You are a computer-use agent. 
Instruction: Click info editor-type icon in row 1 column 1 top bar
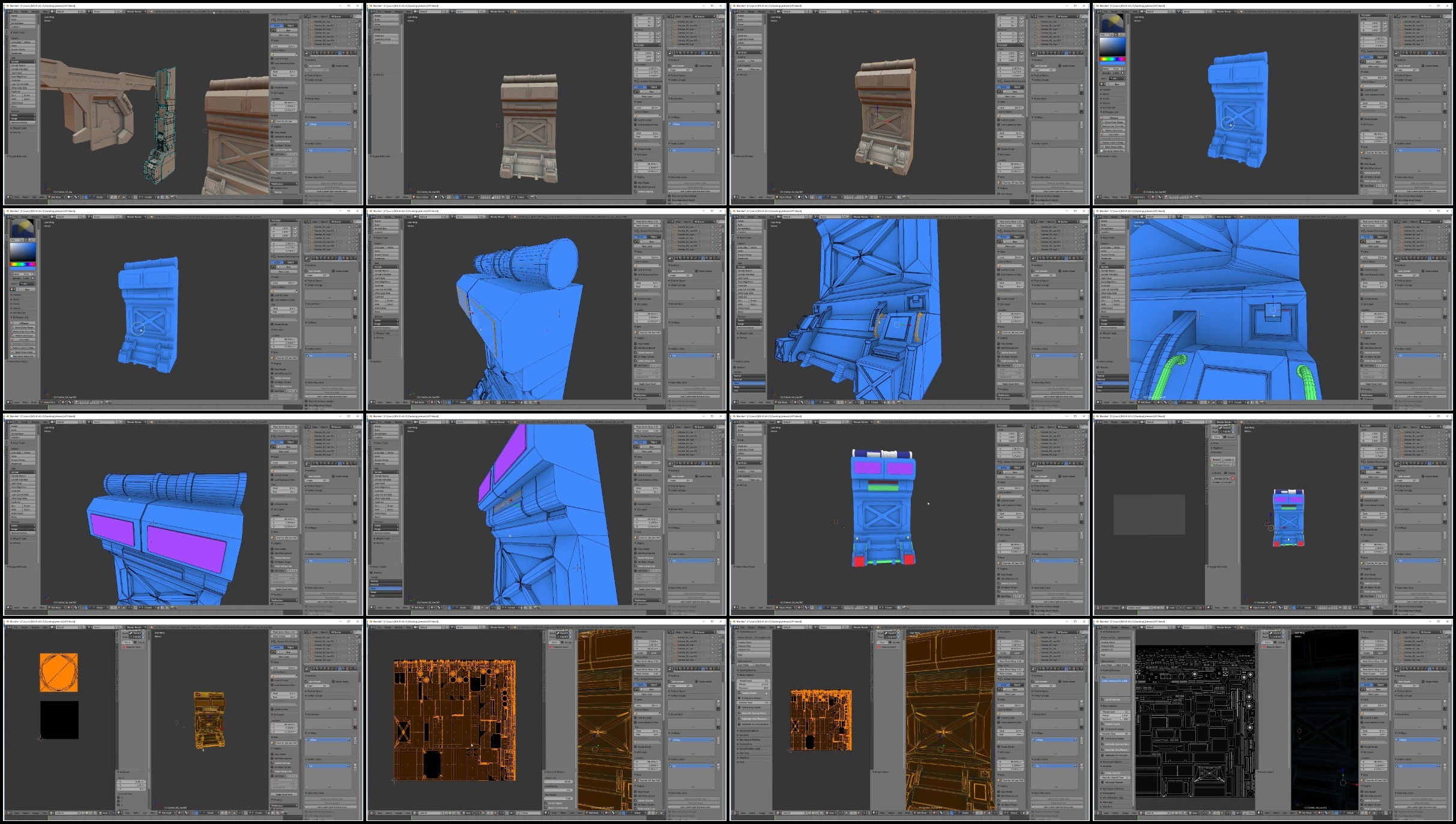(x=9, y=11)
